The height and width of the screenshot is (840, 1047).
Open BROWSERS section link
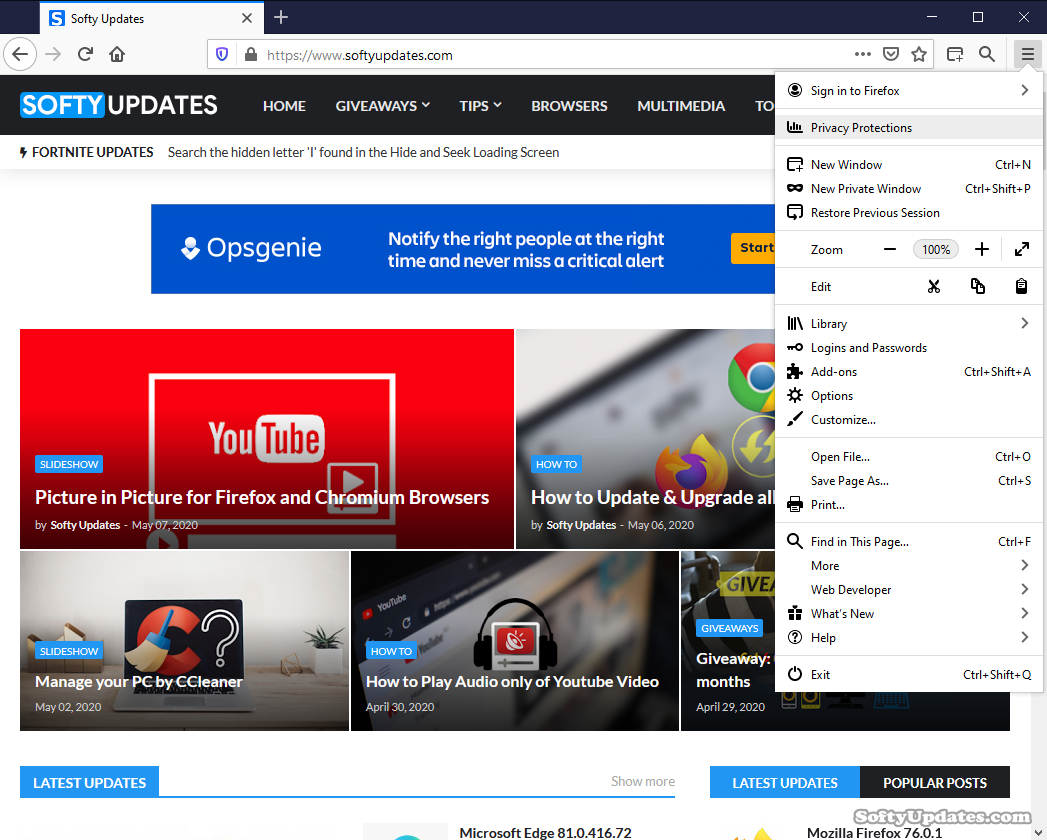pyautogui.click(x=570, y=106)
